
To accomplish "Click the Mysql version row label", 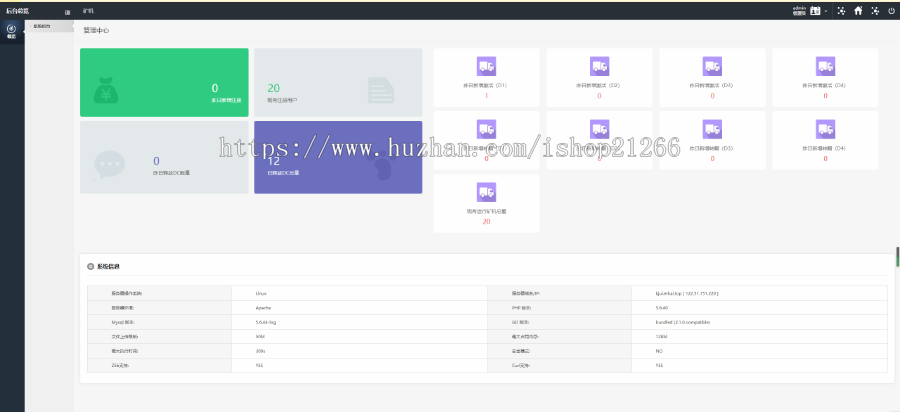I will point(122,322).
